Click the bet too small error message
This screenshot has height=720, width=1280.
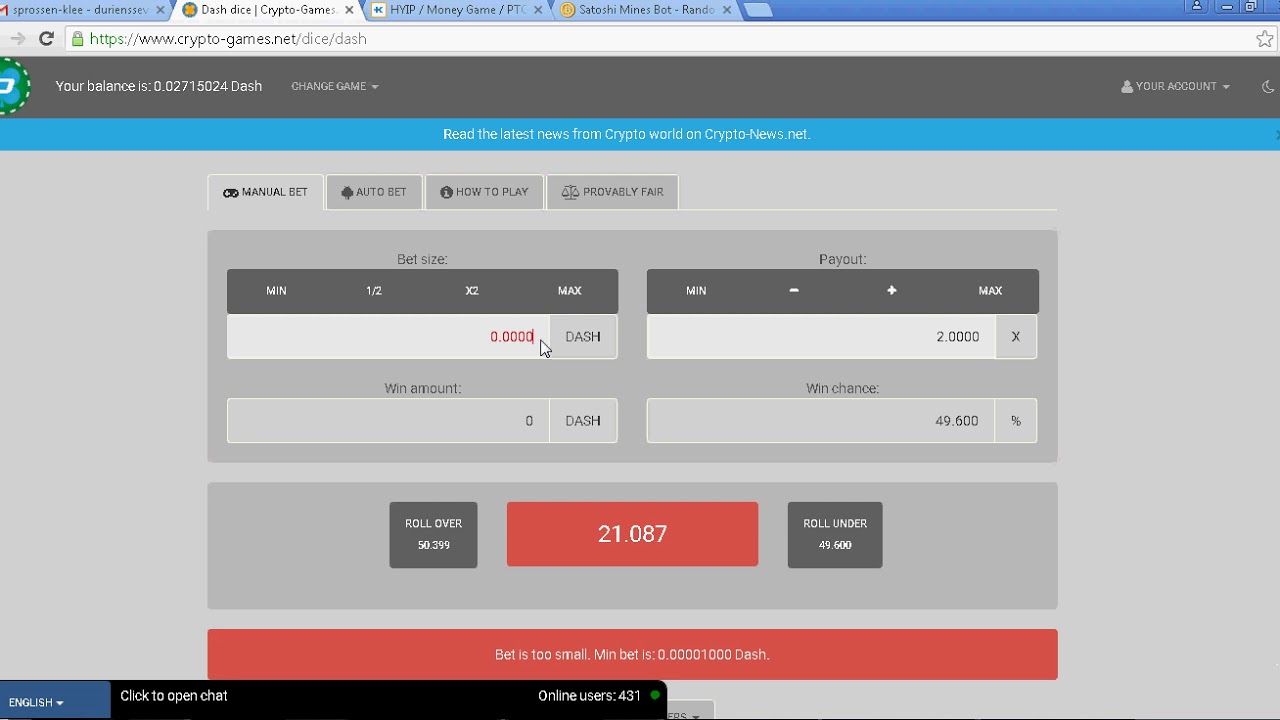632,655
